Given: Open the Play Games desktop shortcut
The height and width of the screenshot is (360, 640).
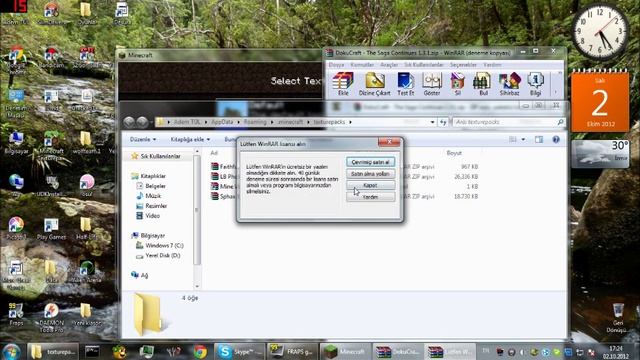Looking at the screenshot, I should click(51, 229).
